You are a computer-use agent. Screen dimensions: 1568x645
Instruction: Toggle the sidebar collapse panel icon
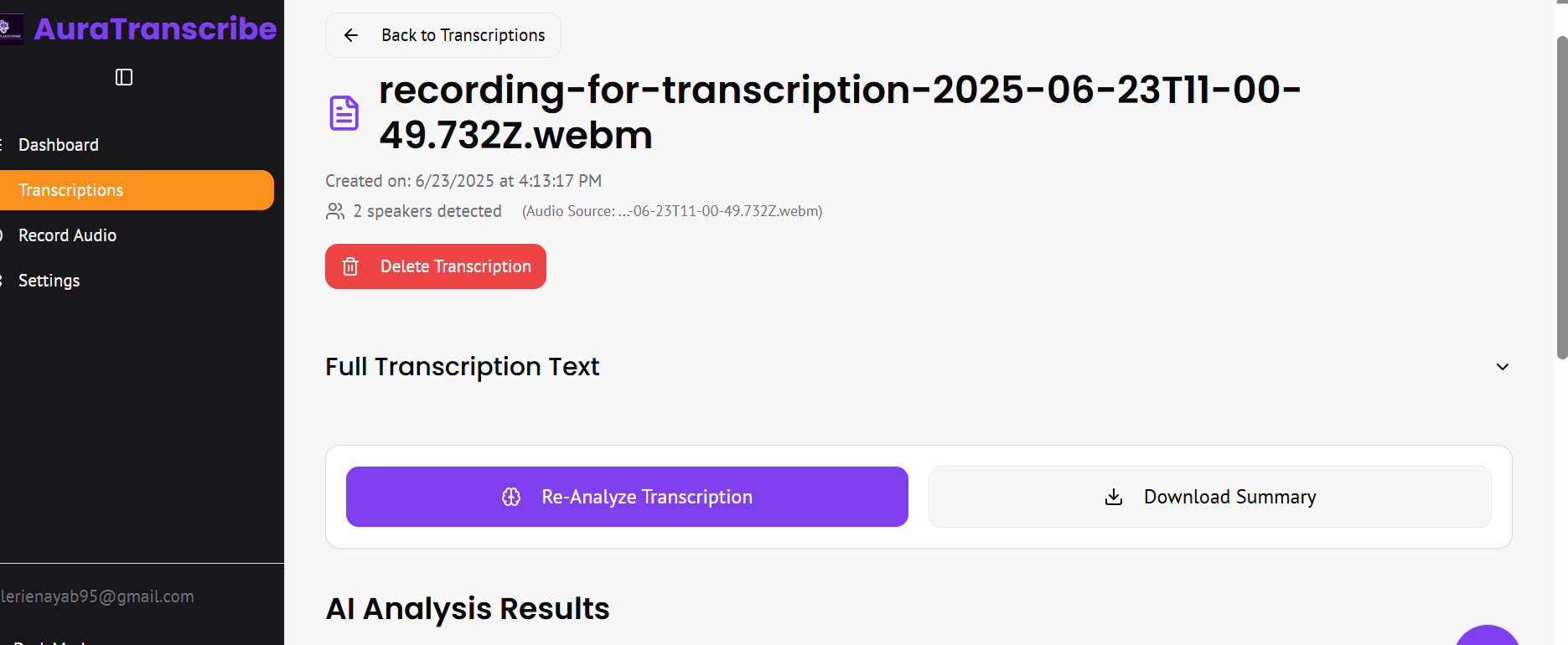pos(124,77)
